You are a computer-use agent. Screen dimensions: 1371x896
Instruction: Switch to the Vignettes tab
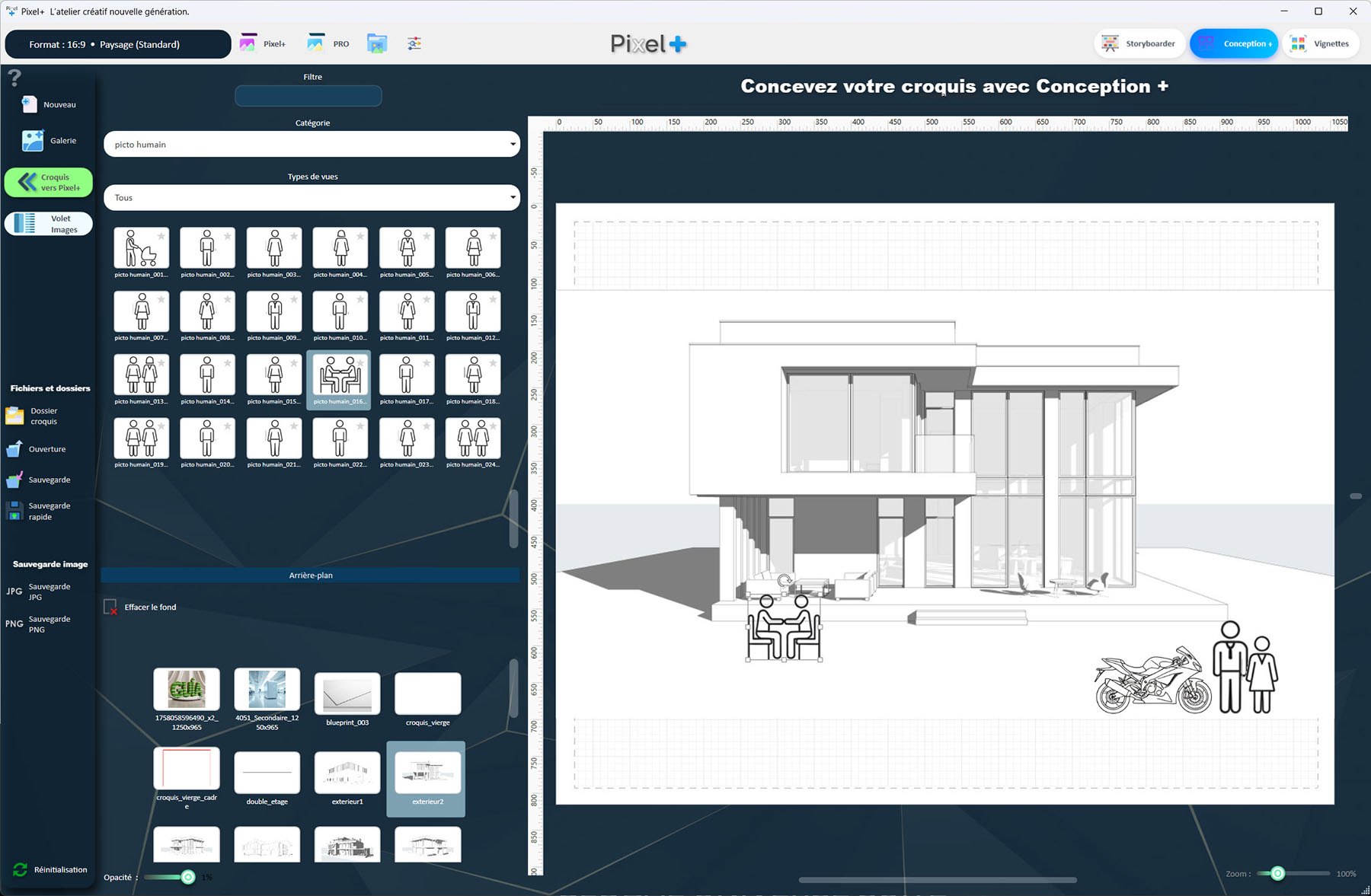pyautogui.click(x=1321, y=43)
